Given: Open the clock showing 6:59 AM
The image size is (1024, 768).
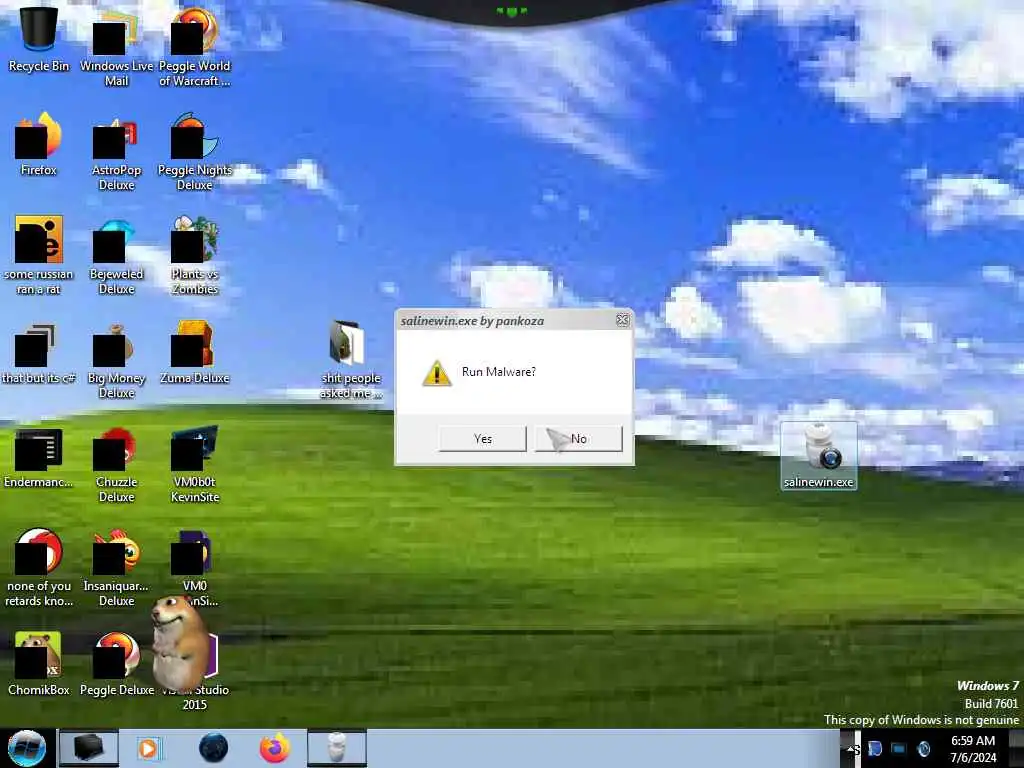Looking at the screenshot, I should pyautogui.click(x=973, y=749).
